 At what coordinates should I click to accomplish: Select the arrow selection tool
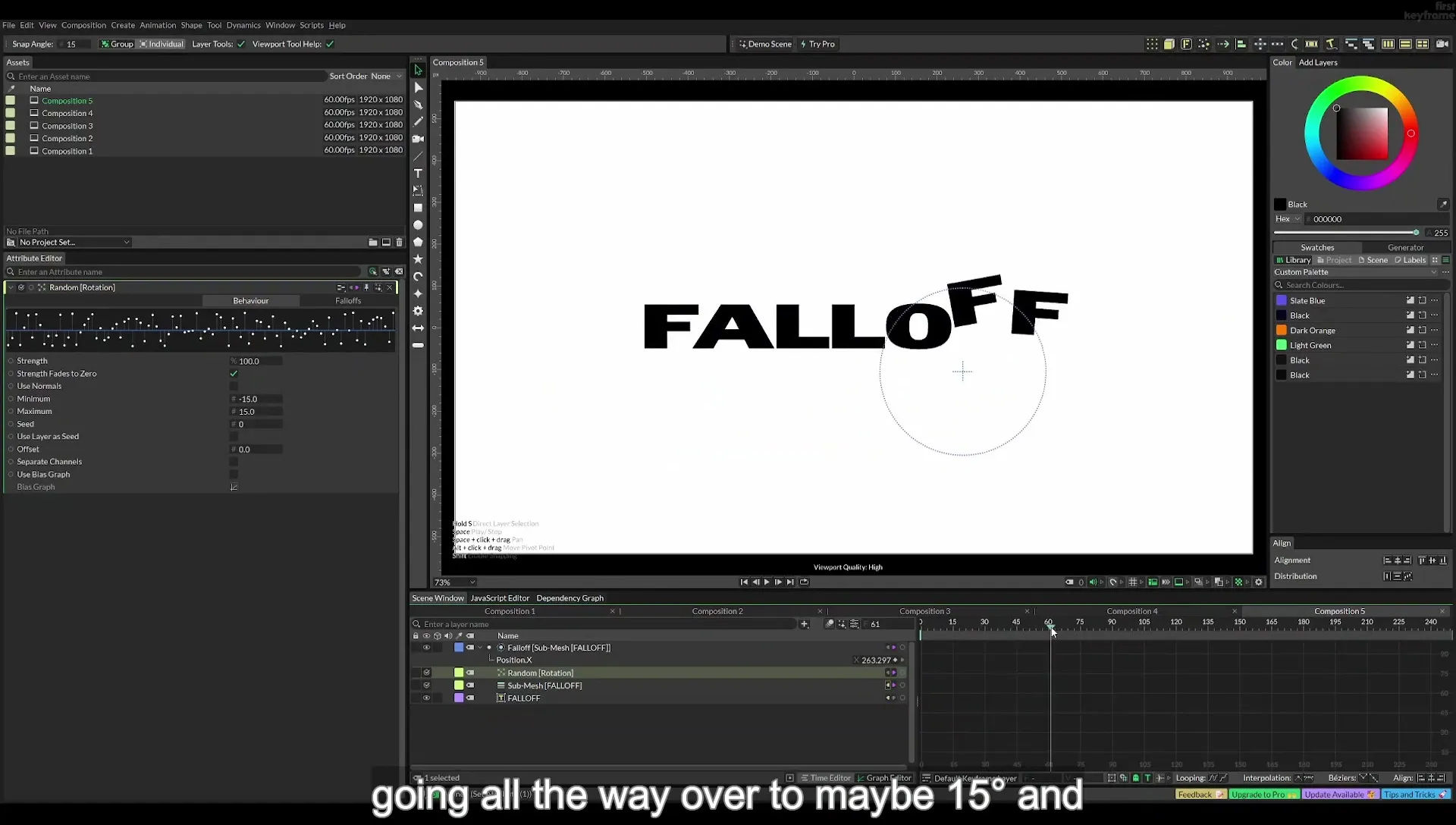point(418,71)
